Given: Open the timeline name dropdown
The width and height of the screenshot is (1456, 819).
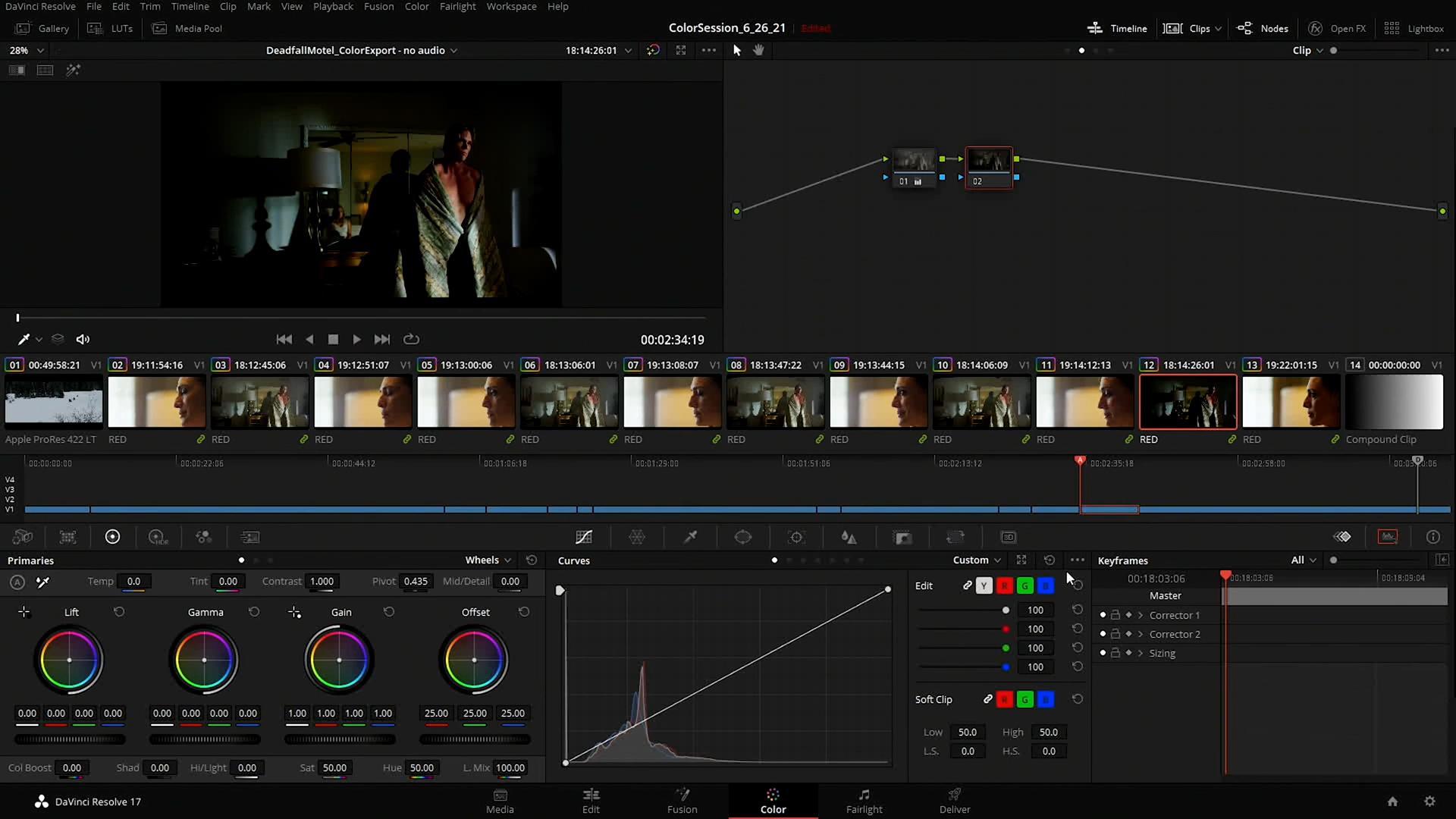Looking at the screenshot, I should point(362,50).
